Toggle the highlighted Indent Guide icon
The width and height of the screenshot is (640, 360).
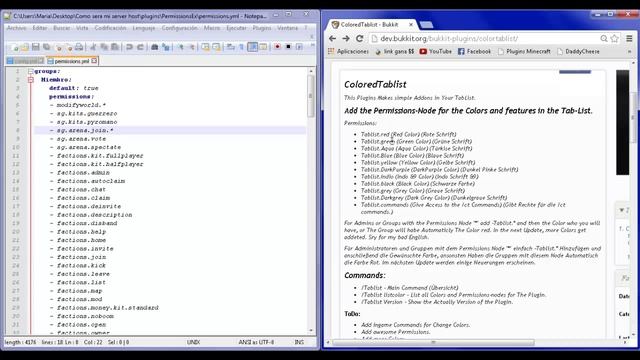click(252, 47)
